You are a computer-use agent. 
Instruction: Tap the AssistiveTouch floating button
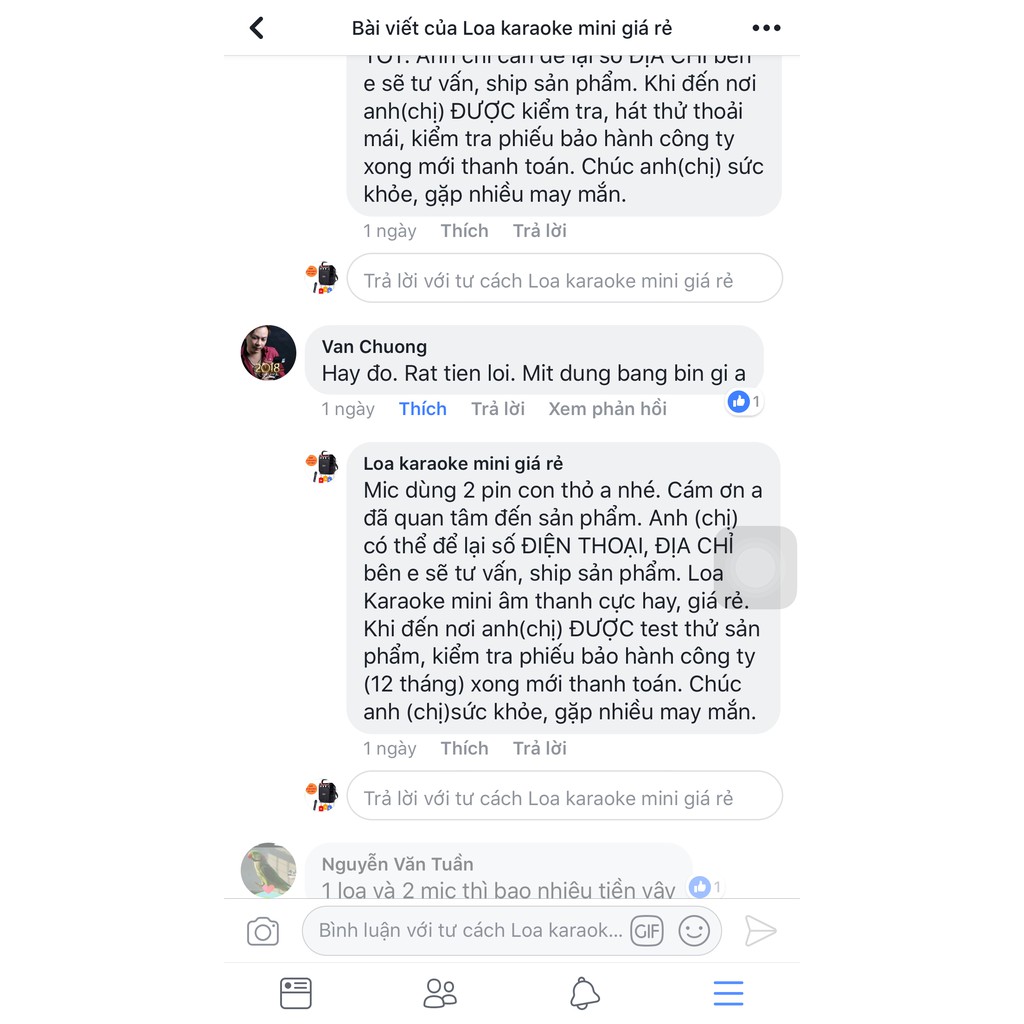coord(755,568)
